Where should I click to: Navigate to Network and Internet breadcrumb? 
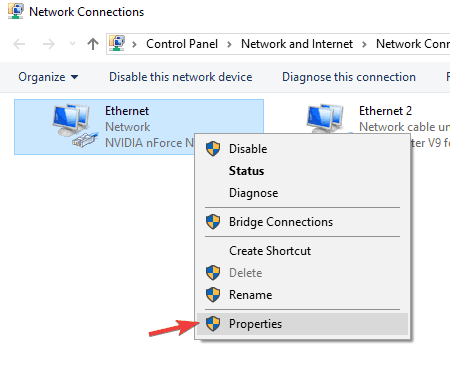(297, 44)
